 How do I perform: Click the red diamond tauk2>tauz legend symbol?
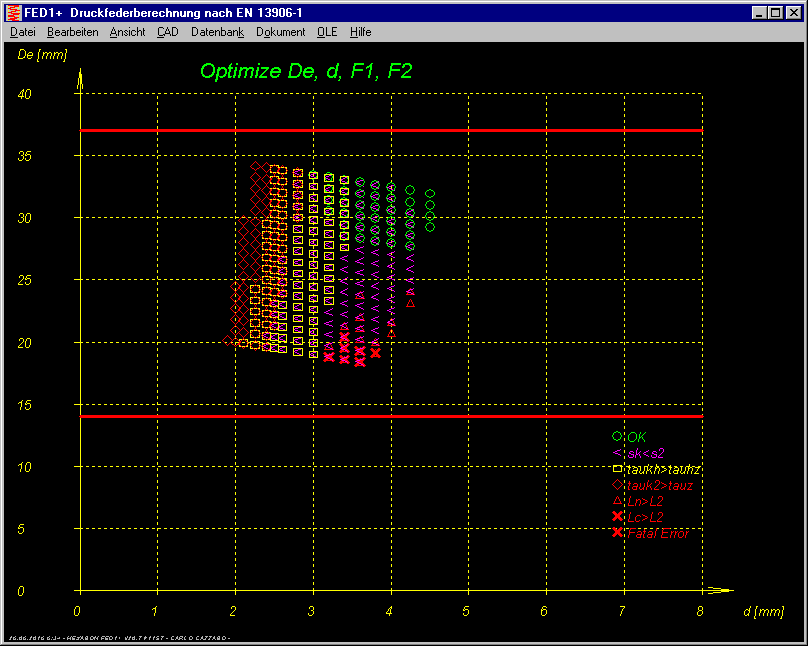click(x=617, y=485)
